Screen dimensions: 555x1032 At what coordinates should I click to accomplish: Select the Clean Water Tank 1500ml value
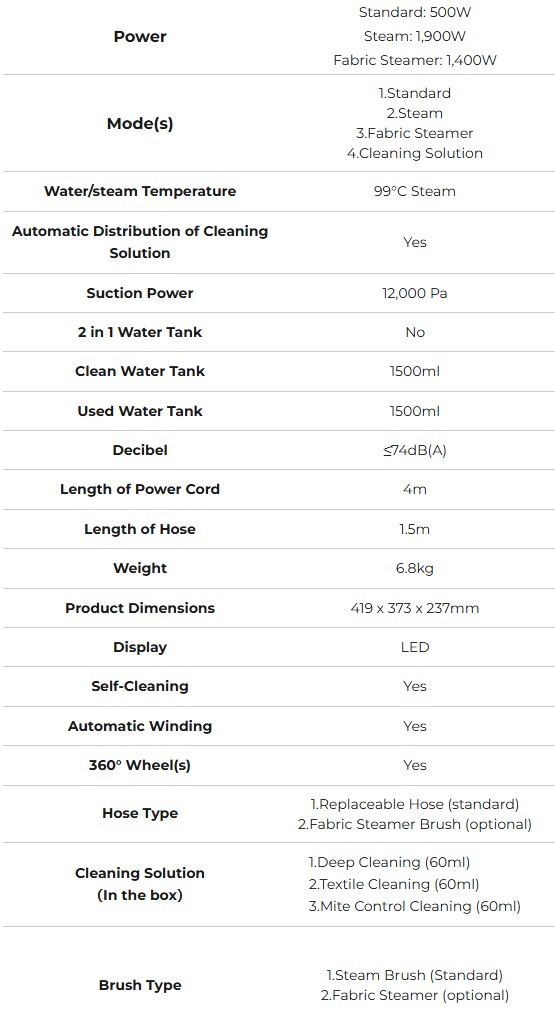click(415, 371)
